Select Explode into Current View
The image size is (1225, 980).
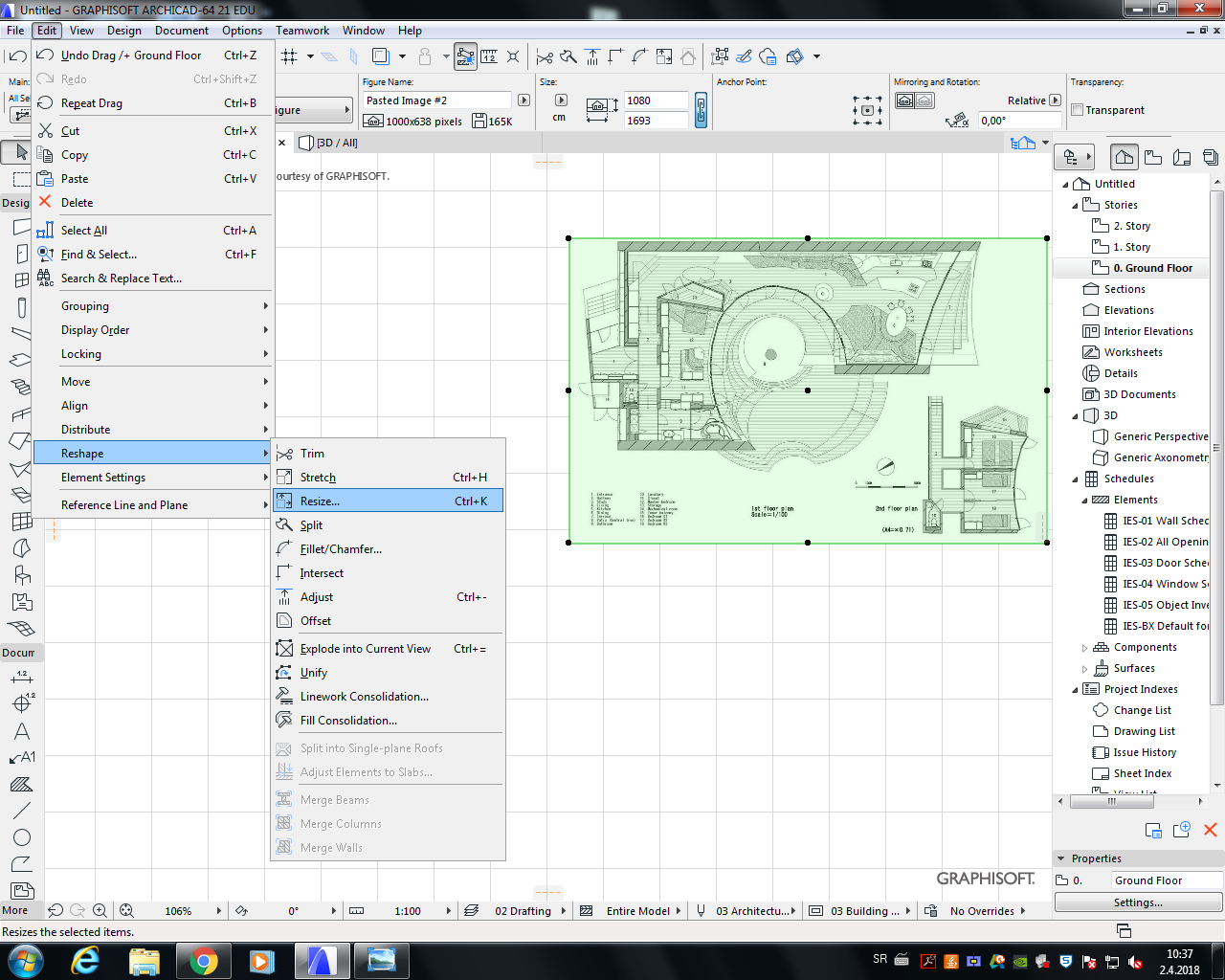(388, 648)
